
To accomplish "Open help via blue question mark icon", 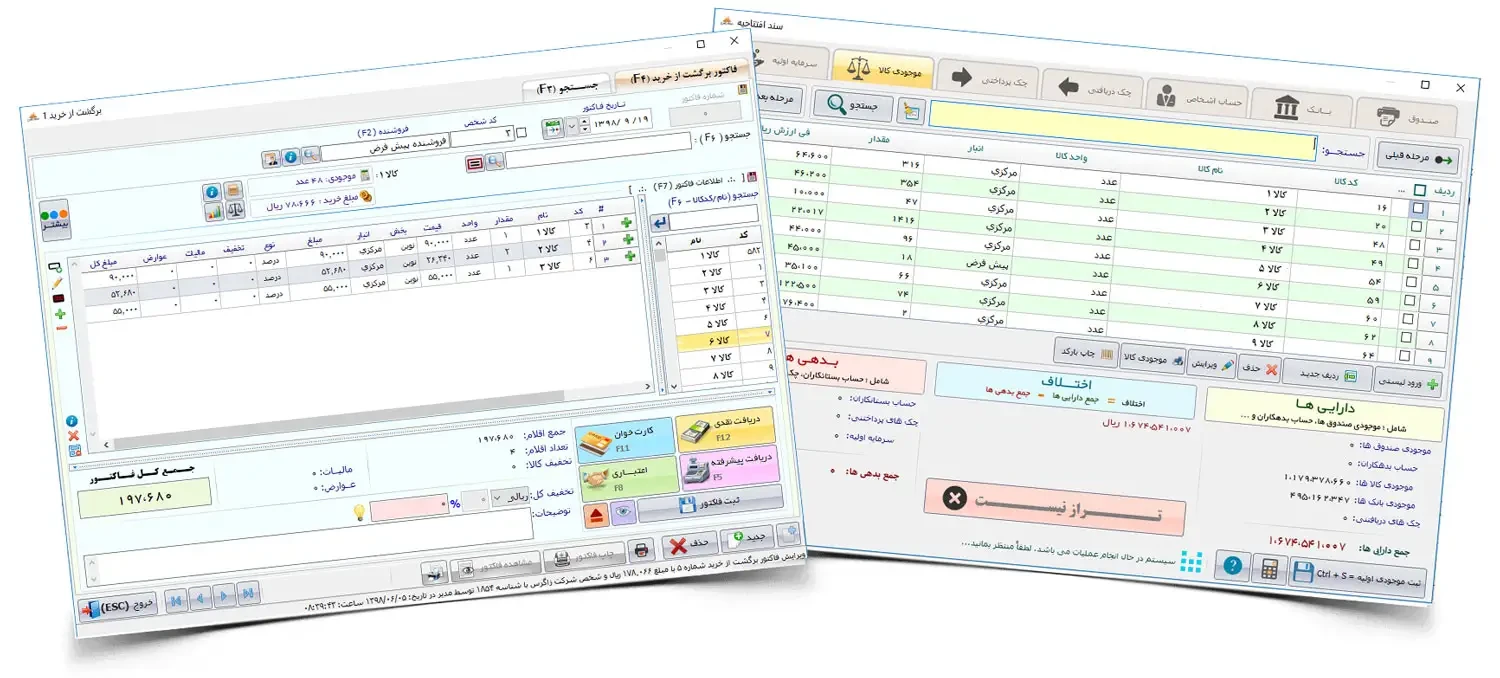I will 1233,566.
